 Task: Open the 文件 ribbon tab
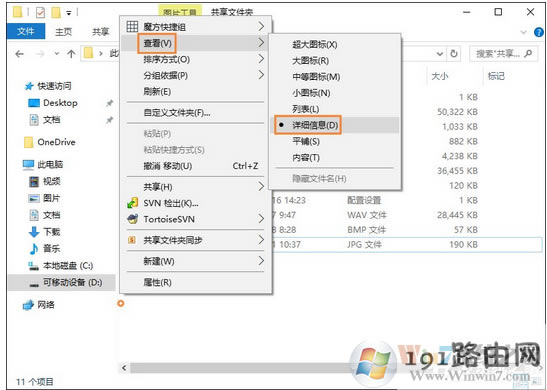coord(26,31)
